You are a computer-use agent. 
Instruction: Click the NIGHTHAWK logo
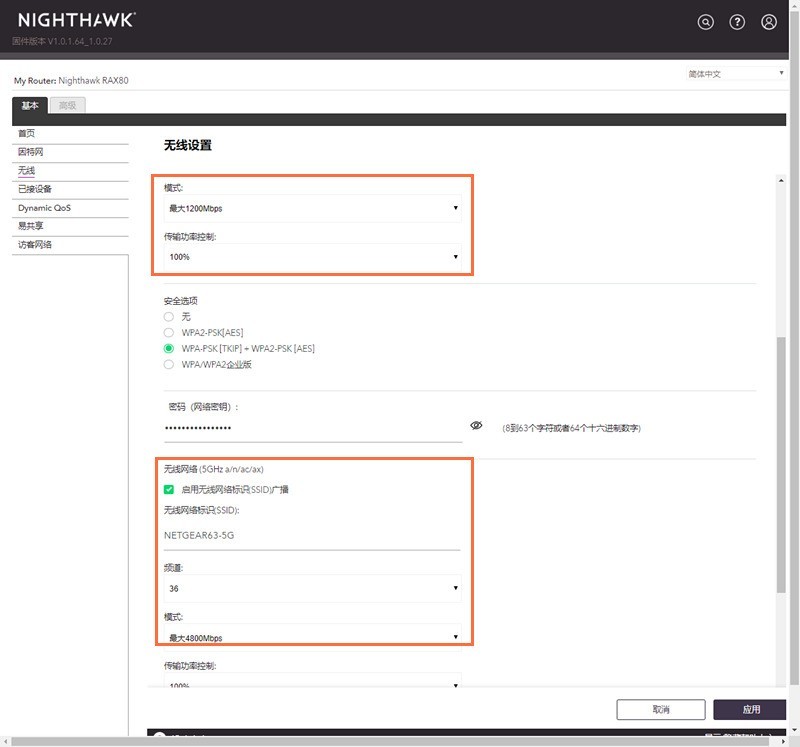tap(77, 20)
